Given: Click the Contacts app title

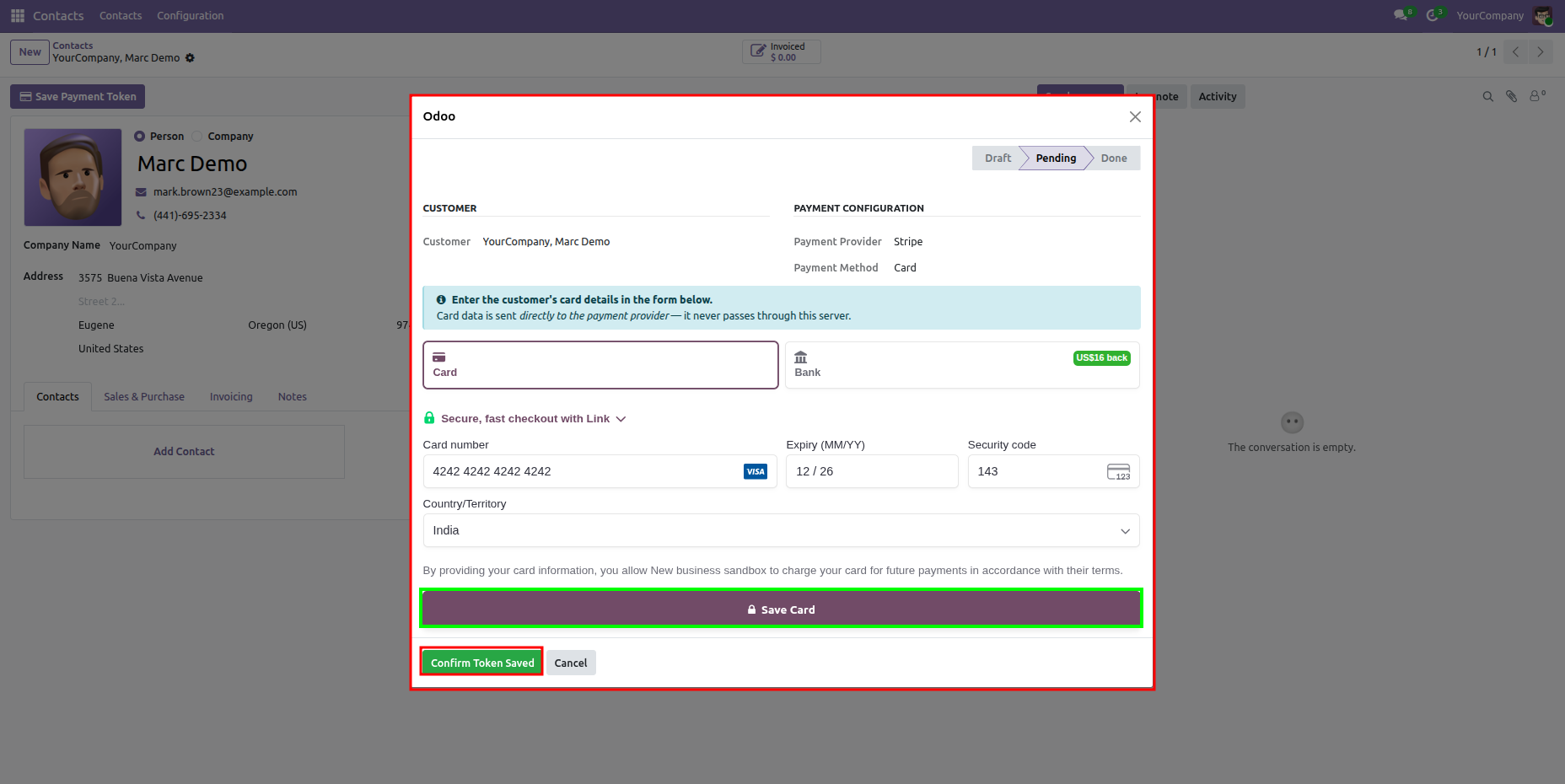Looking at the screenshot, I should [x=58, y=16].
